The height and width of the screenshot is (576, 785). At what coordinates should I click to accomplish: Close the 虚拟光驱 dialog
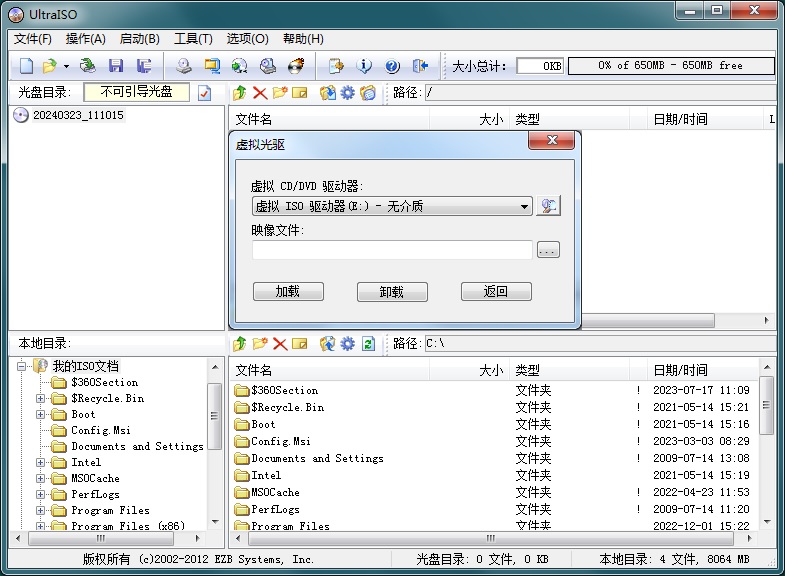point(551,140)
